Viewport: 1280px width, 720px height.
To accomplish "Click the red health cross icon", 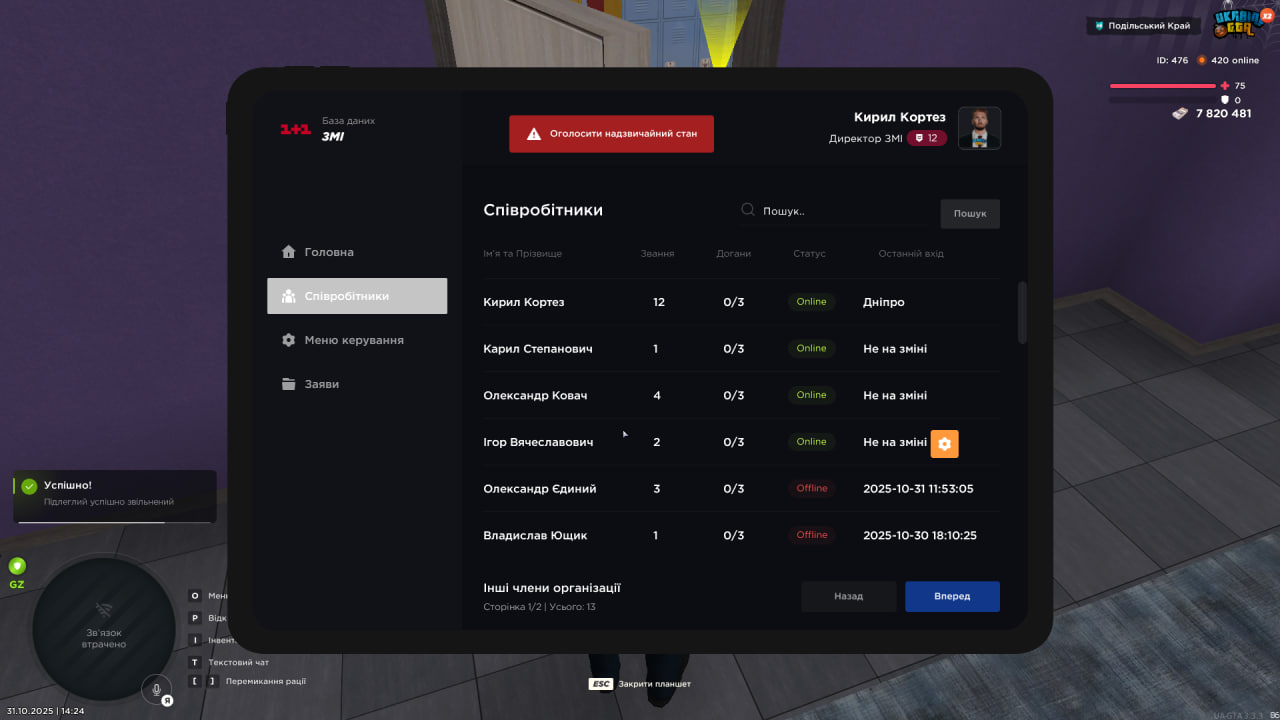I will pyautogui.click(x=1226, y=86).
